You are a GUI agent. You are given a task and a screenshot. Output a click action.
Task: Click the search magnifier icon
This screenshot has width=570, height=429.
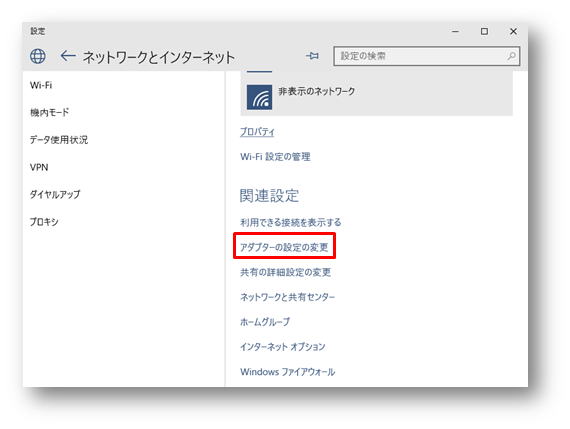click(511, 56)
